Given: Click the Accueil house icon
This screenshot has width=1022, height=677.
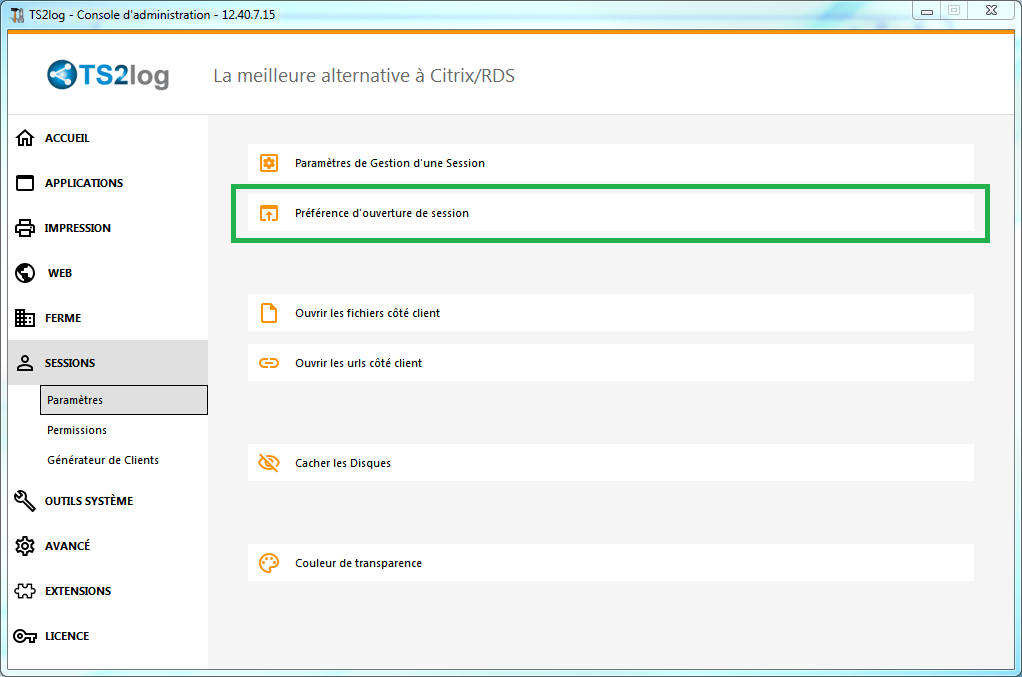Looking at the screenshot, I should (25, 138).
